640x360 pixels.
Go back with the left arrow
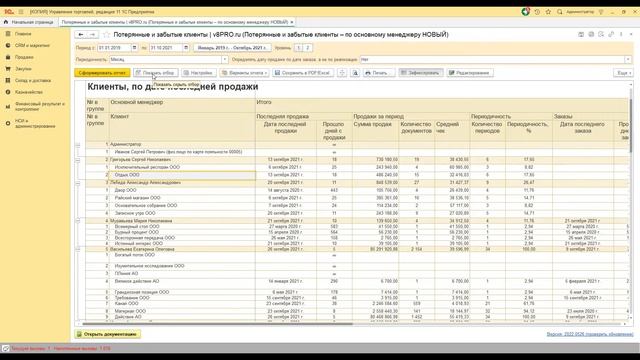[81, 35]
